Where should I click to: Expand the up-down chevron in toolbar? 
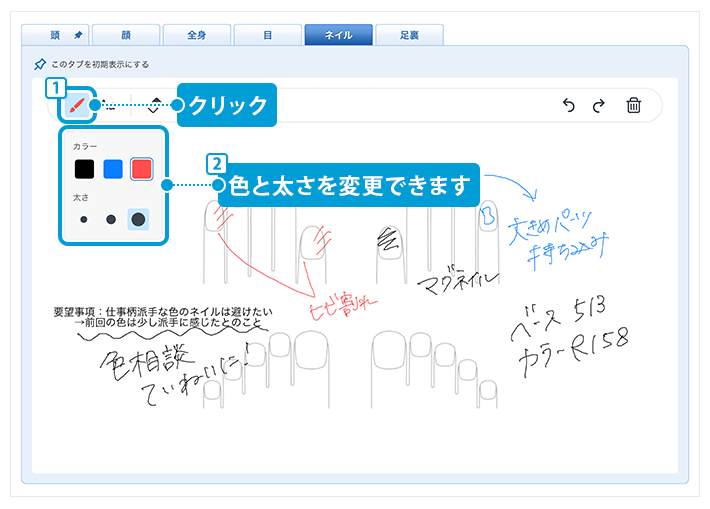[153, 106]
